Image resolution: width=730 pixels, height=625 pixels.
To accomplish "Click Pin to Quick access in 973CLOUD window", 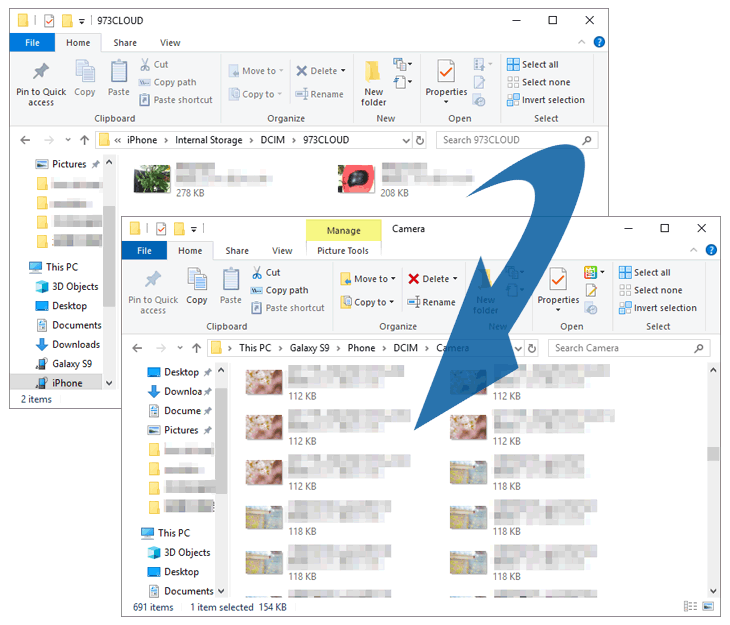I will pos(41,84).
